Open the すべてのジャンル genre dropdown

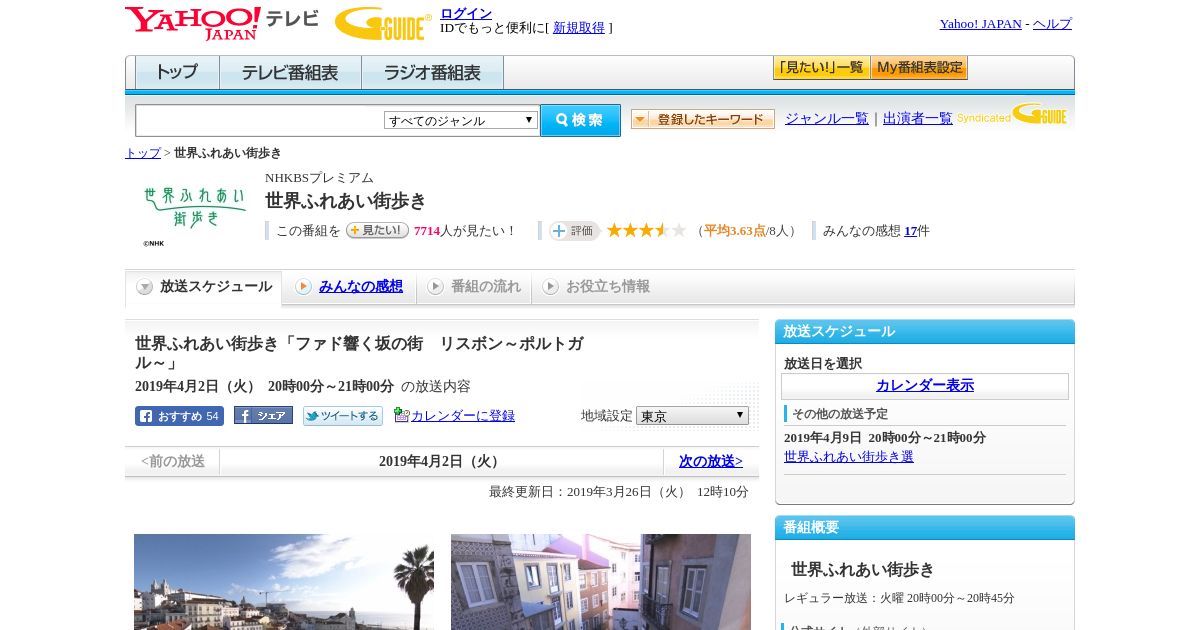pyautogui.click(x=461, y=120)
